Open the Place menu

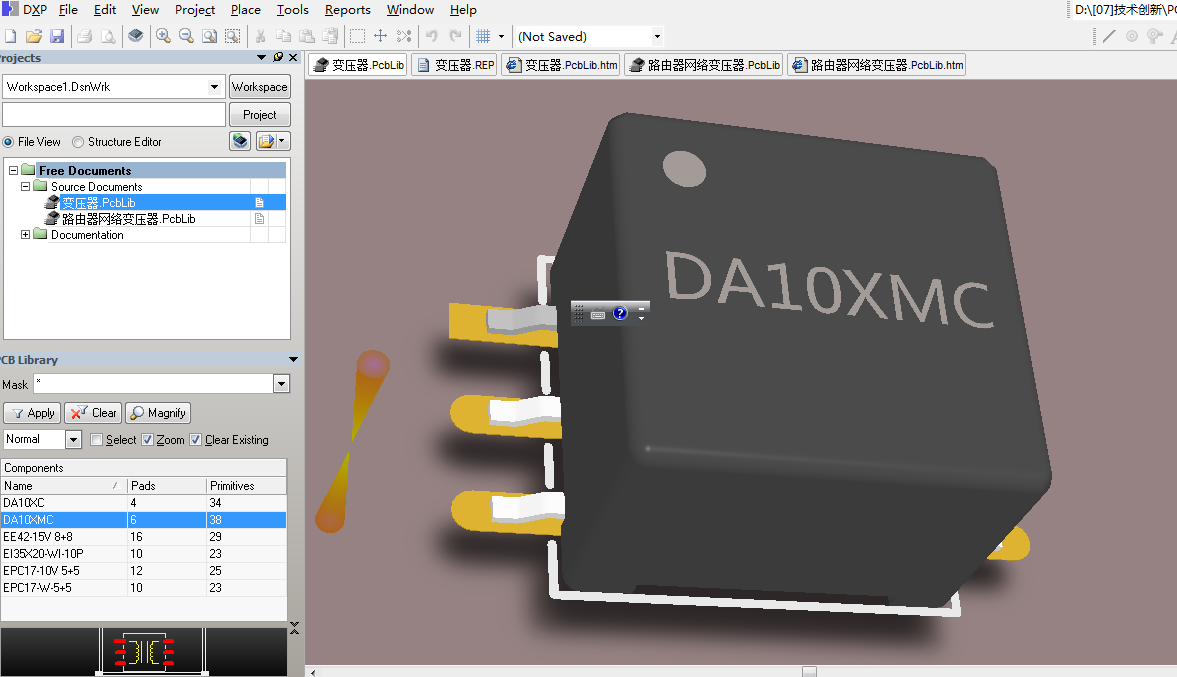245,10
